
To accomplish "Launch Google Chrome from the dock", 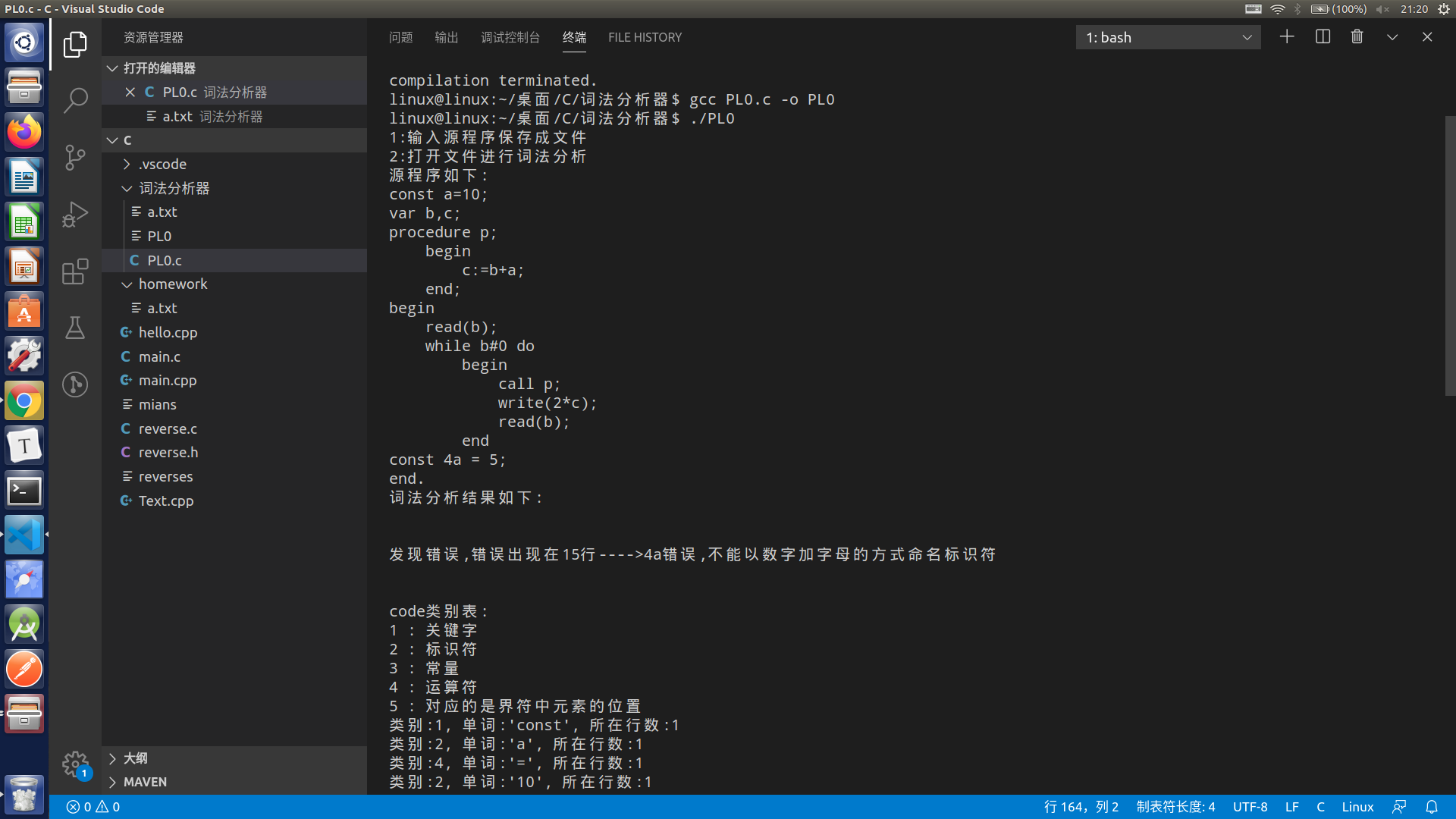I will point(24,401).
